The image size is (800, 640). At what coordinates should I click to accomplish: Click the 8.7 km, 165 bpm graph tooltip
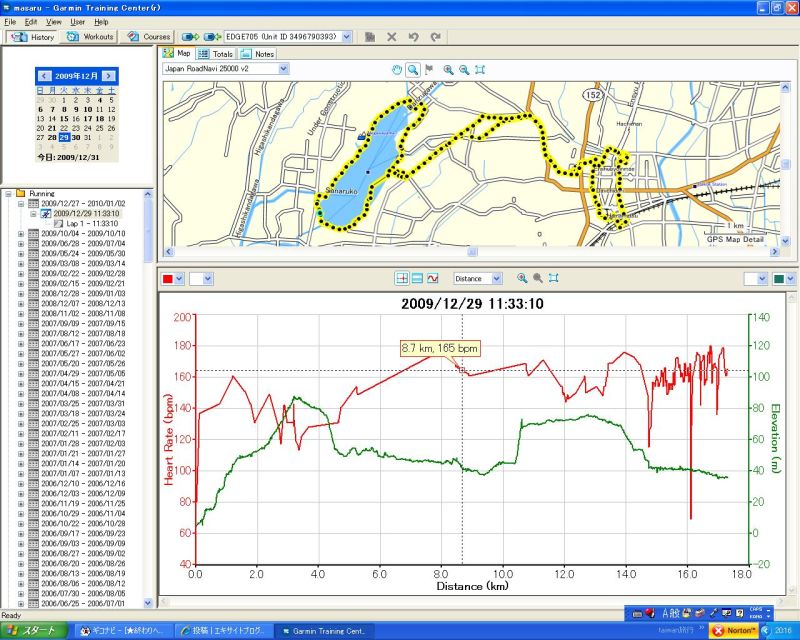coord(440,349)
